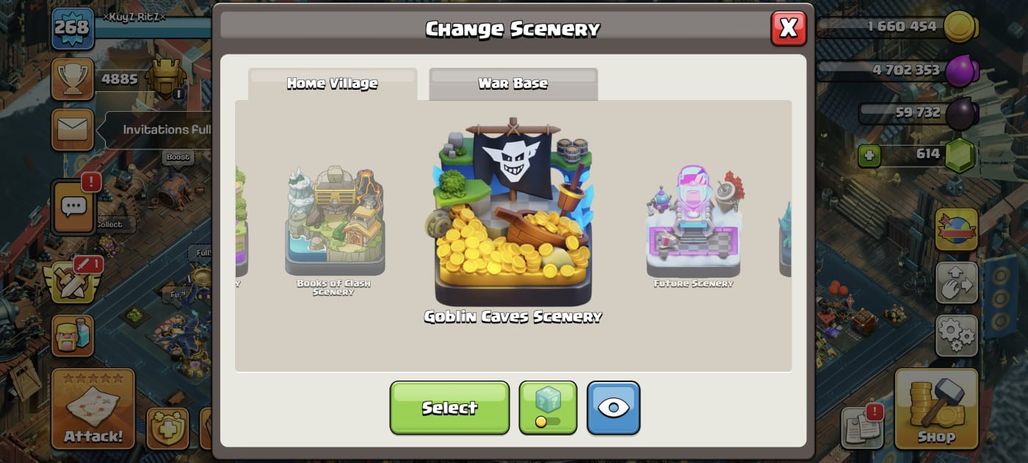This screenshot has height=463, width=1028.
Task: Preview scenery with the blue eye button
Action: tap(613, 408)
